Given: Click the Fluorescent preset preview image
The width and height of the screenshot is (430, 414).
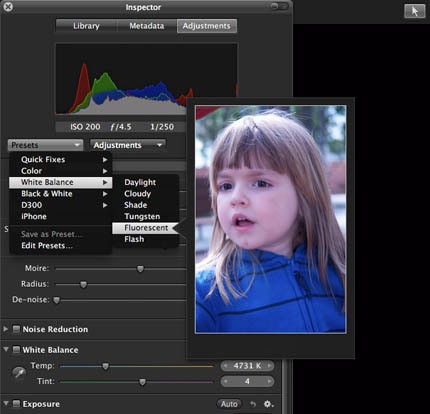Looking at the screenshot, I should coord(270,219).
